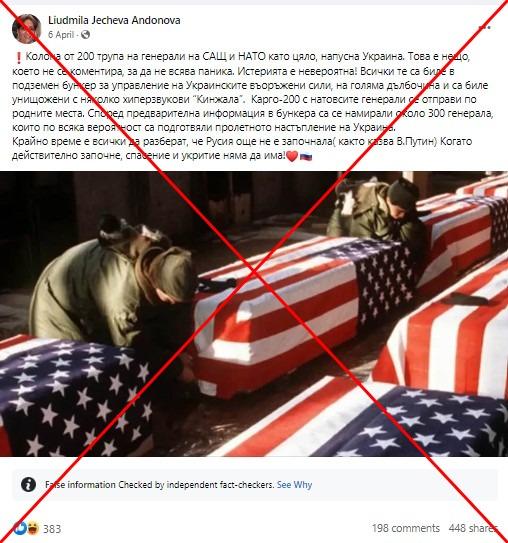
Task: Open the flag-draped coffins photo
Action: (x=254, y=314)
